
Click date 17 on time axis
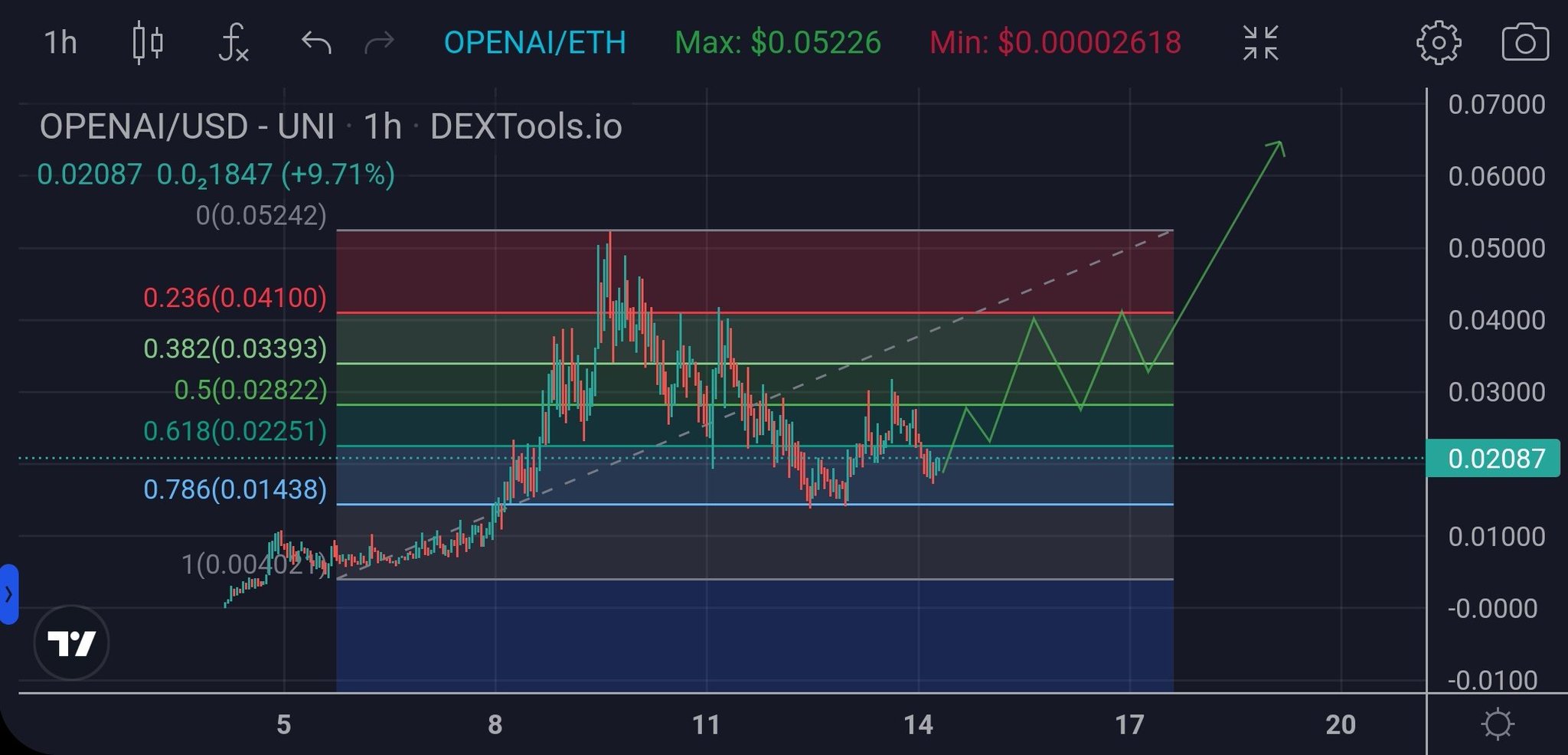1129,724
